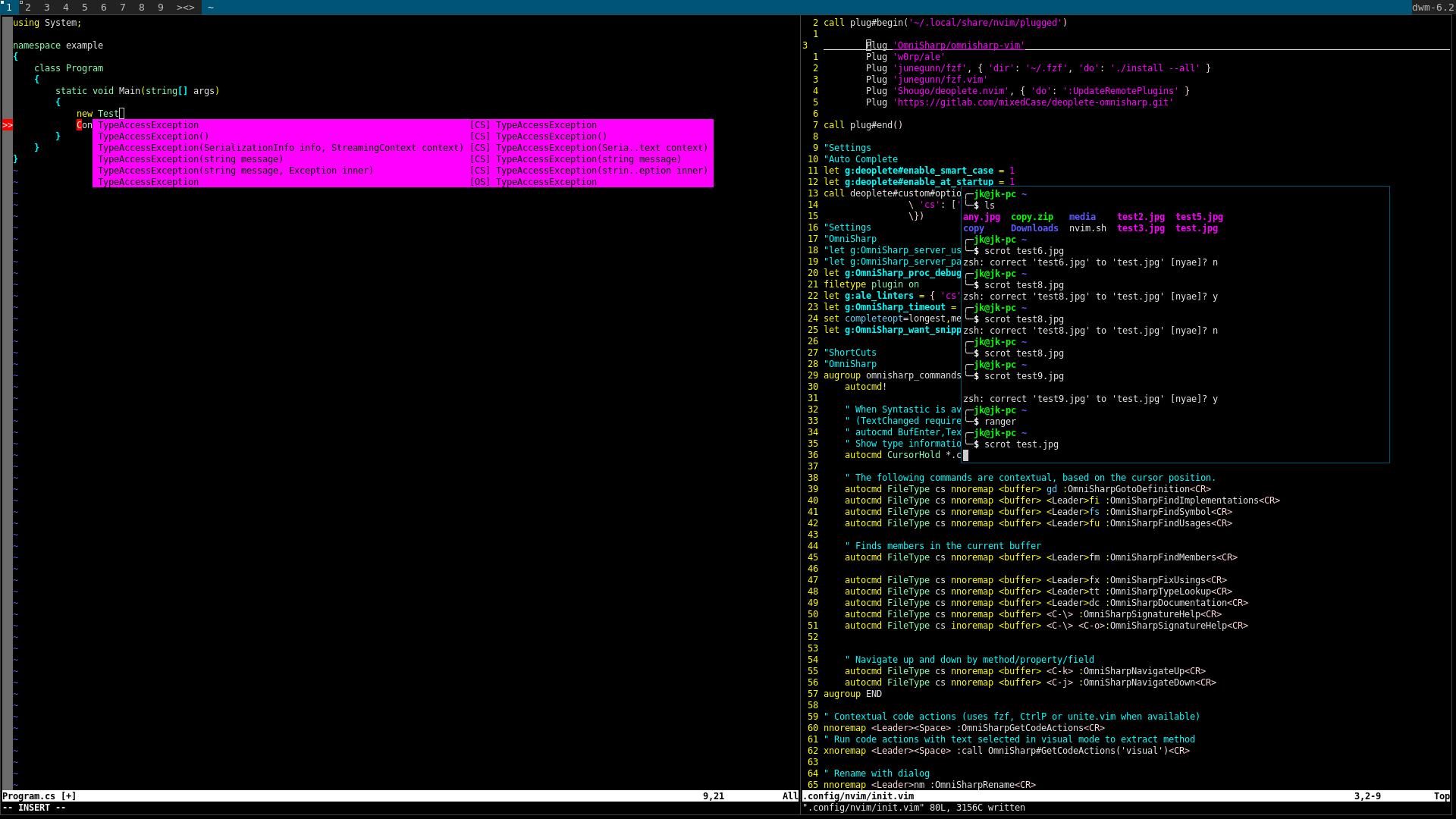Click the Downloads directory in ls output
Screen dimensions: 1456x819
point(1034,228)
